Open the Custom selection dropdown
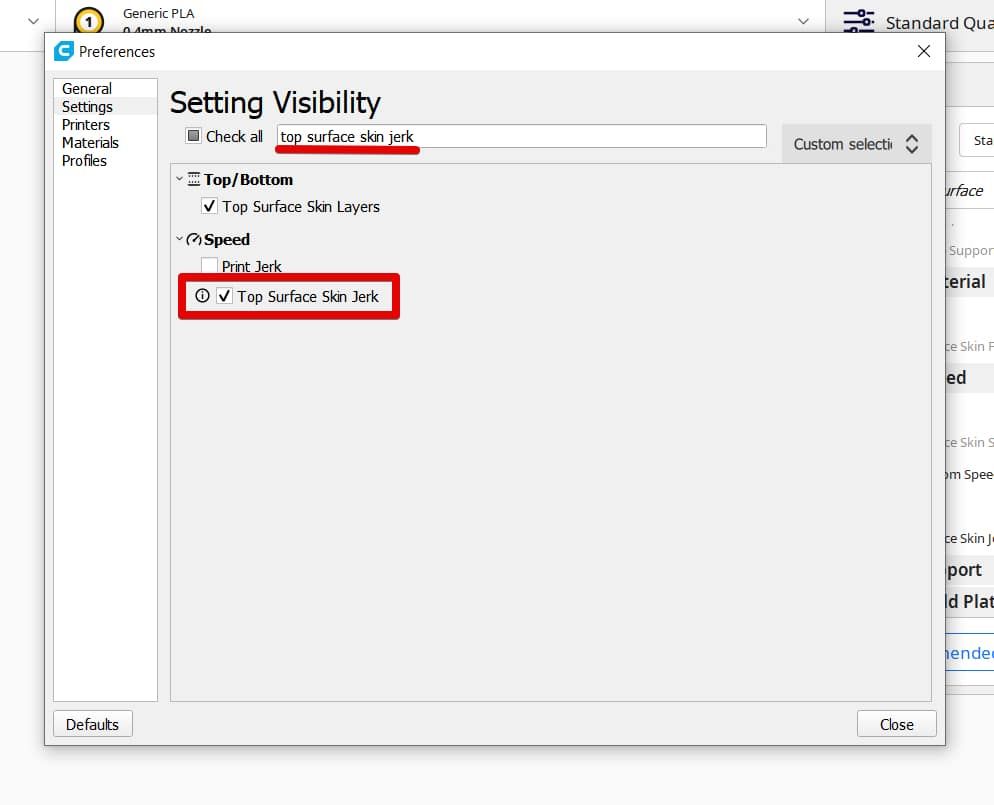The height and width of the screenshot is (805, 994). coord(856,144)
